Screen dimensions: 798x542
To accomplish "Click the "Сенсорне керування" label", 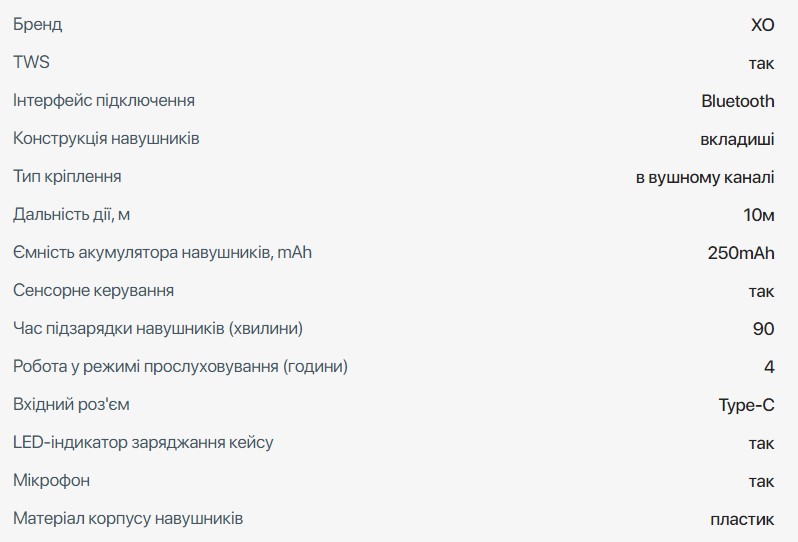I will tap(94, 290).
